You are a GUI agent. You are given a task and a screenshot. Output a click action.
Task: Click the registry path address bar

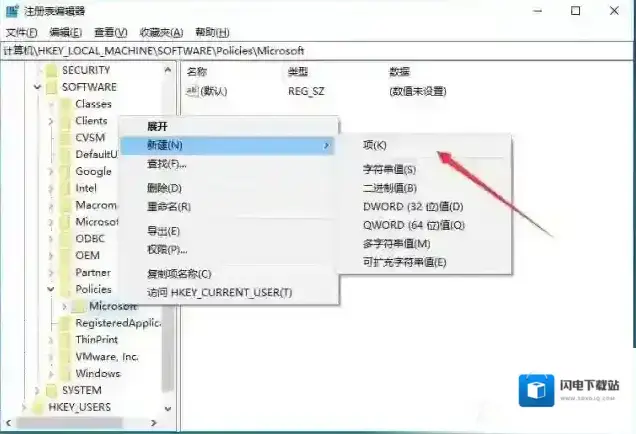coord(318,50)
